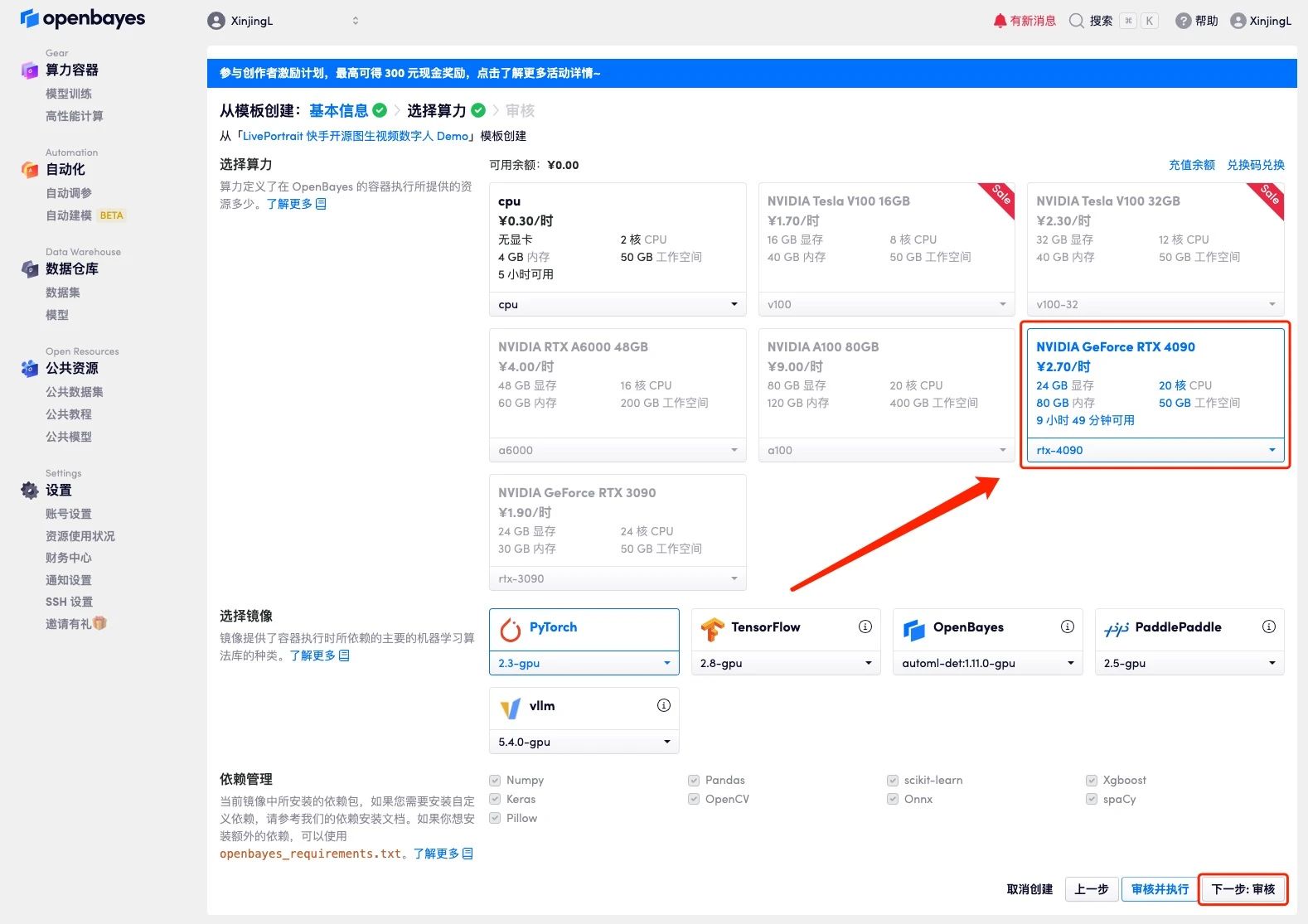Toggle the spaCy dependency checkbox
This screenshot has width=1308, height=924.
click(x=1092, y=799)
